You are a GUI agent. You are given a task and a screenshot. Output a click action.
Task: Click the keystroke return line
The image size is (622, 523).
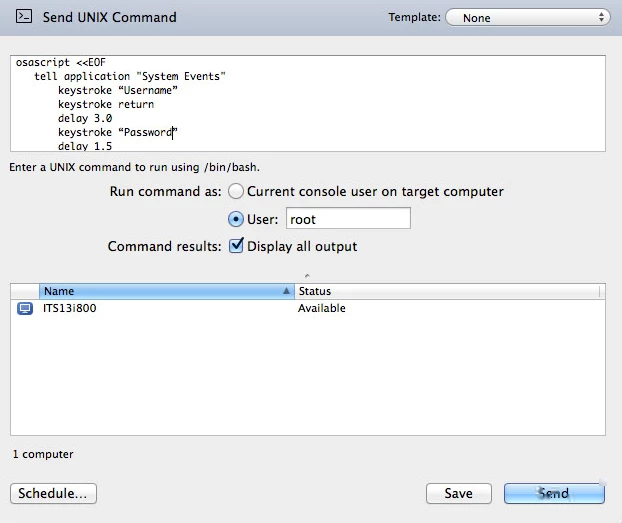(106, 104)
